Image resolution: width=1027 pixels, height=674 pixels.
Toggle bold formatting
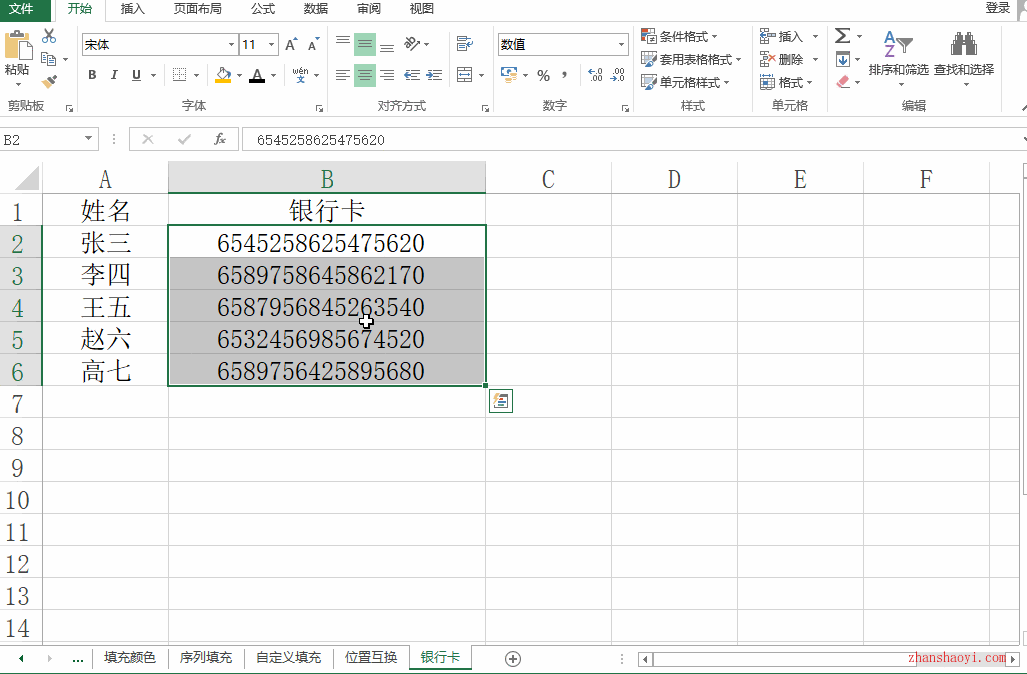(92, 75)
